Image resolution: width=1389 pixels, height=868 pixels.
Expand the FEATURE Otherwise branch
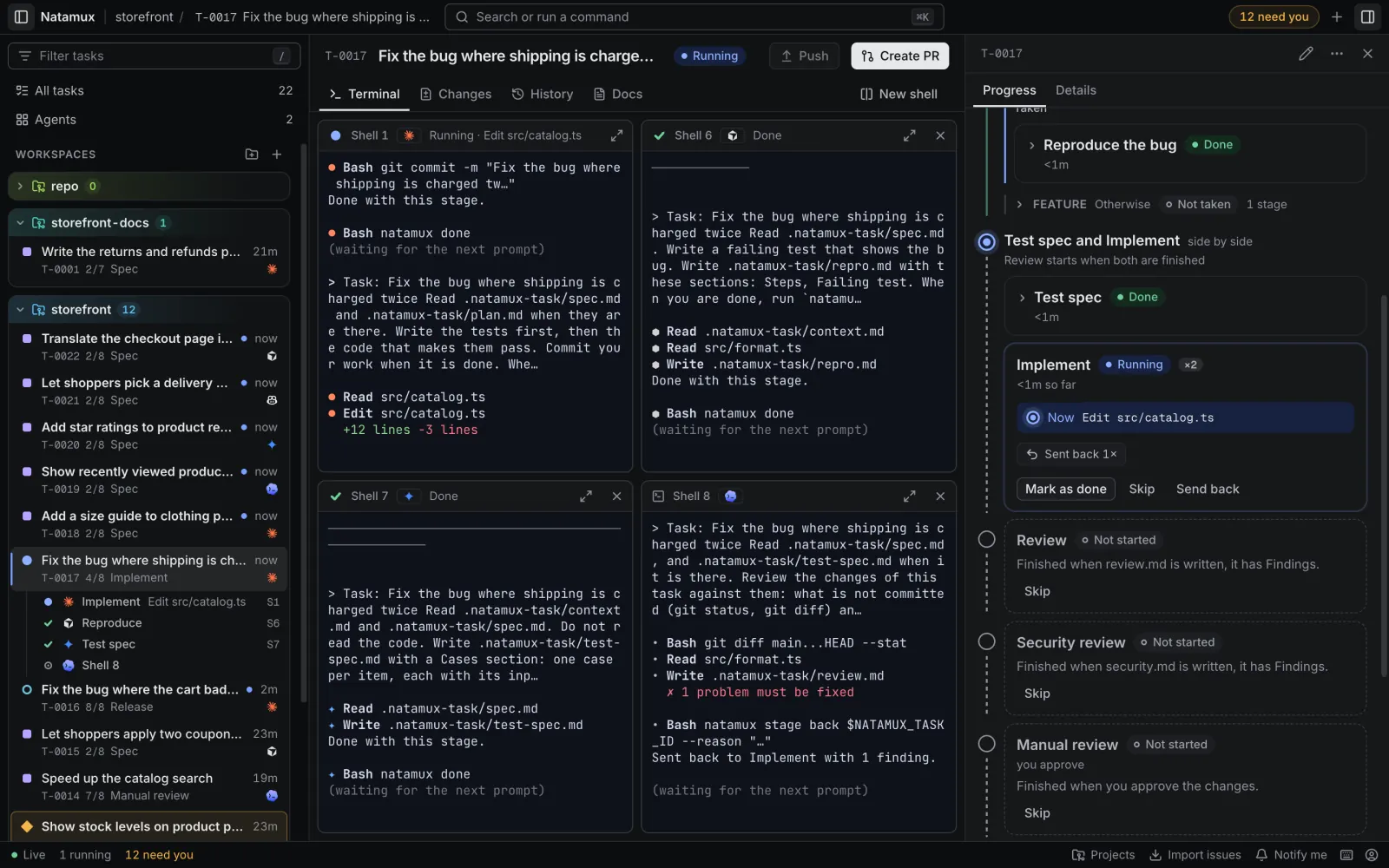(x=1019, y=204)
